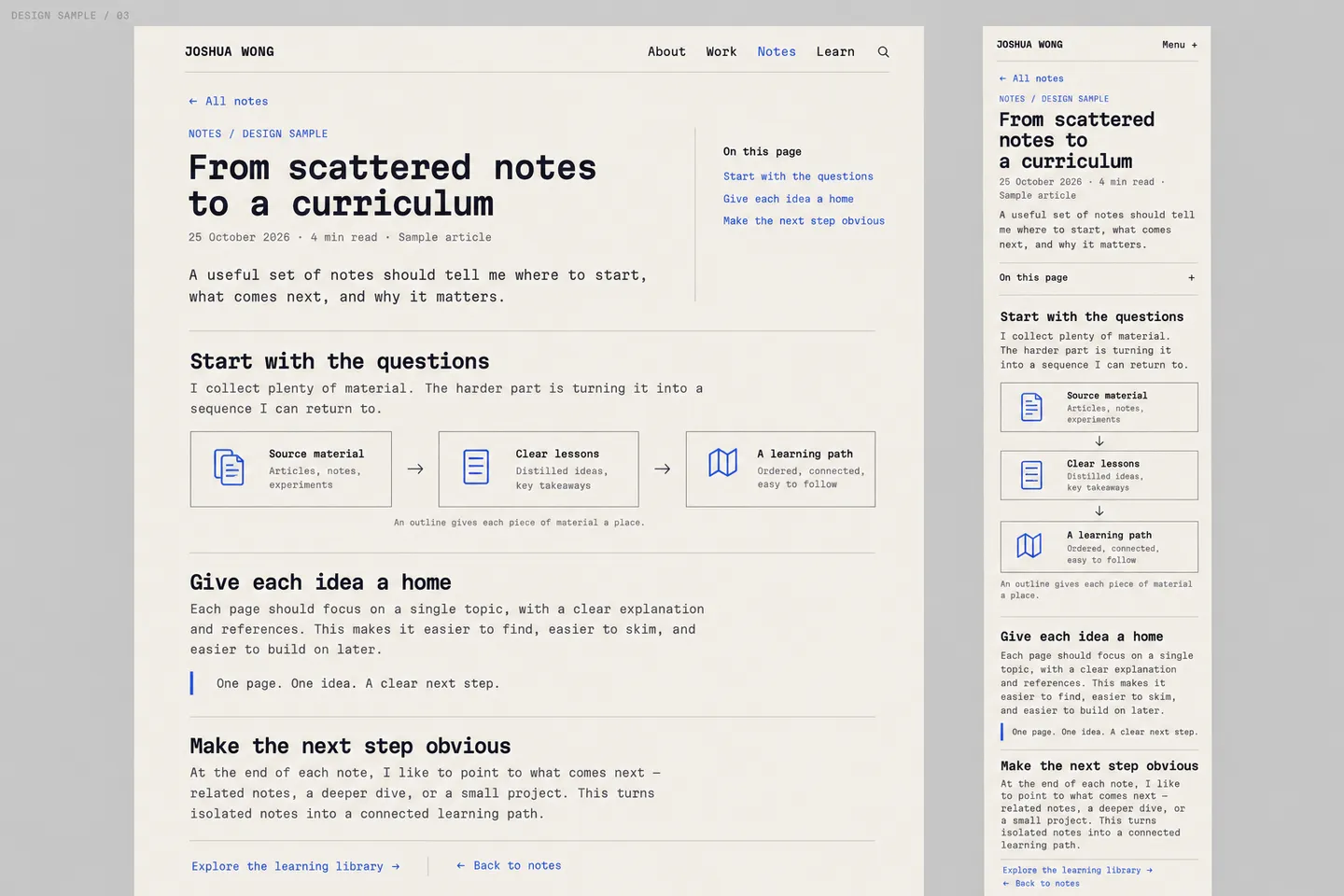
Task: Click the learning path map icon in mobile view
Action: coord(1029,545)
